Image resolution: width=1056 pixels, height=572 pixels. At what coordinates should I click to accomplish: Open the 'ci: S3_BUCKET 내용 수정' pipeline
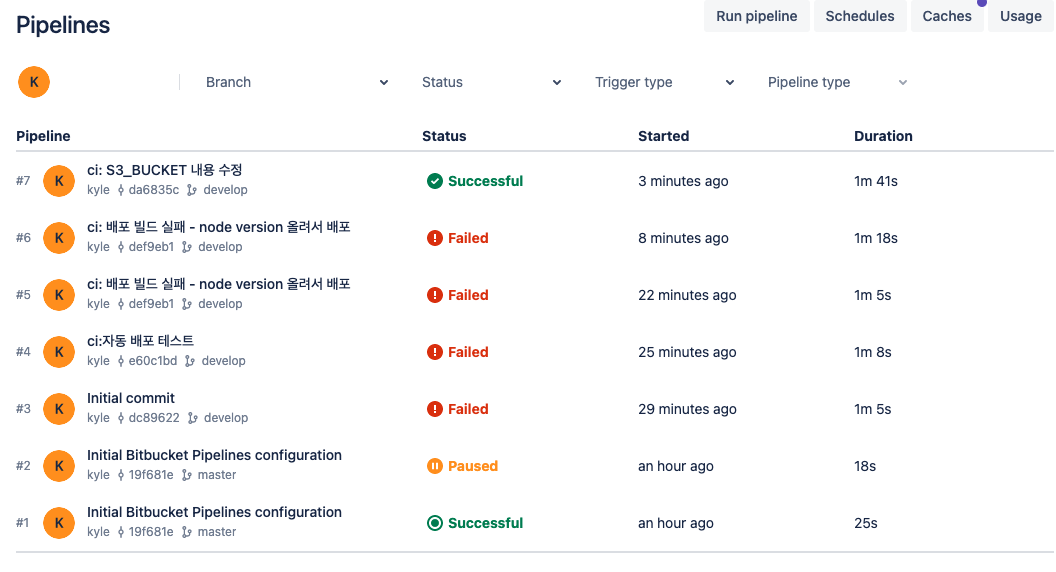(164, 170)
